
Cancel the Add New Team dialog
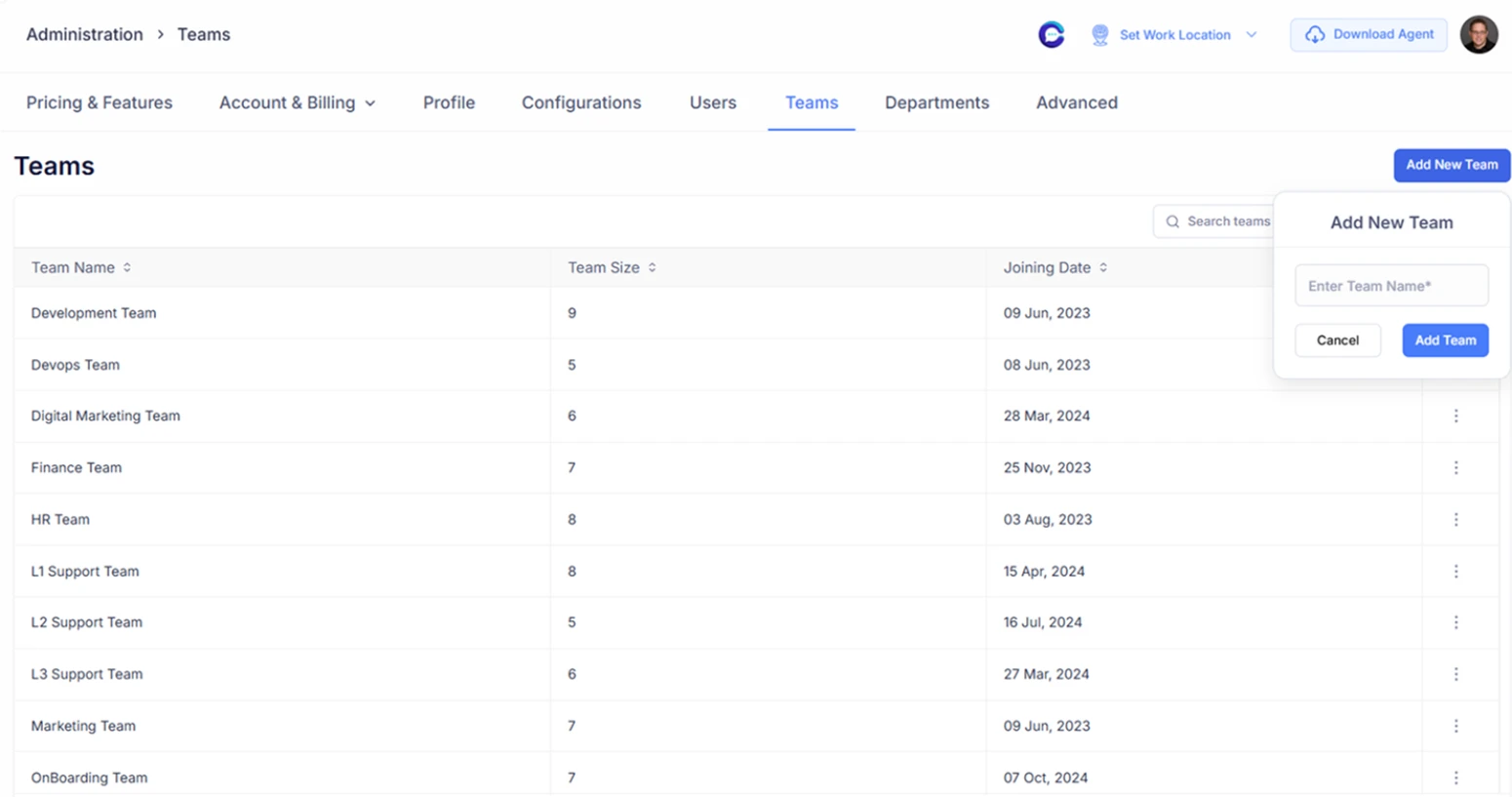point(1336,340)
